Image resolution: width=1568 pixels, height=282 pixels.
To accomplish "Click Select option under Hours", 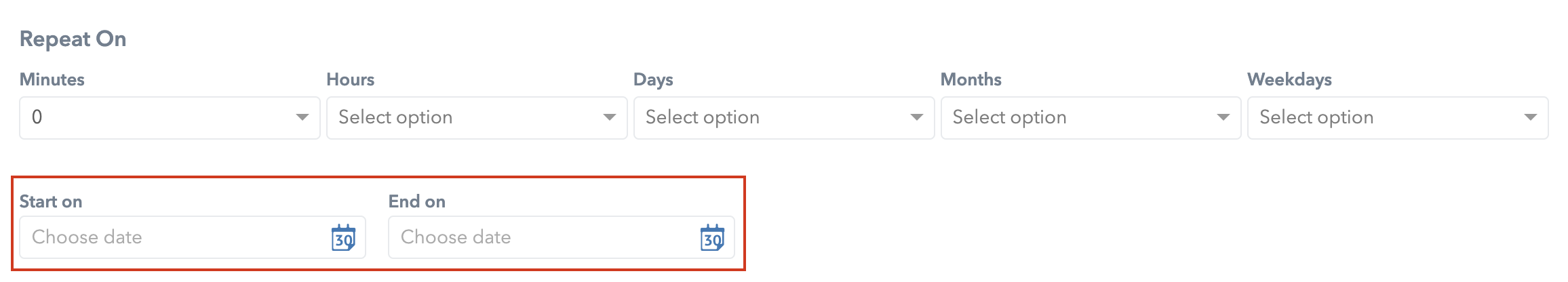I will tap(395, 117).
